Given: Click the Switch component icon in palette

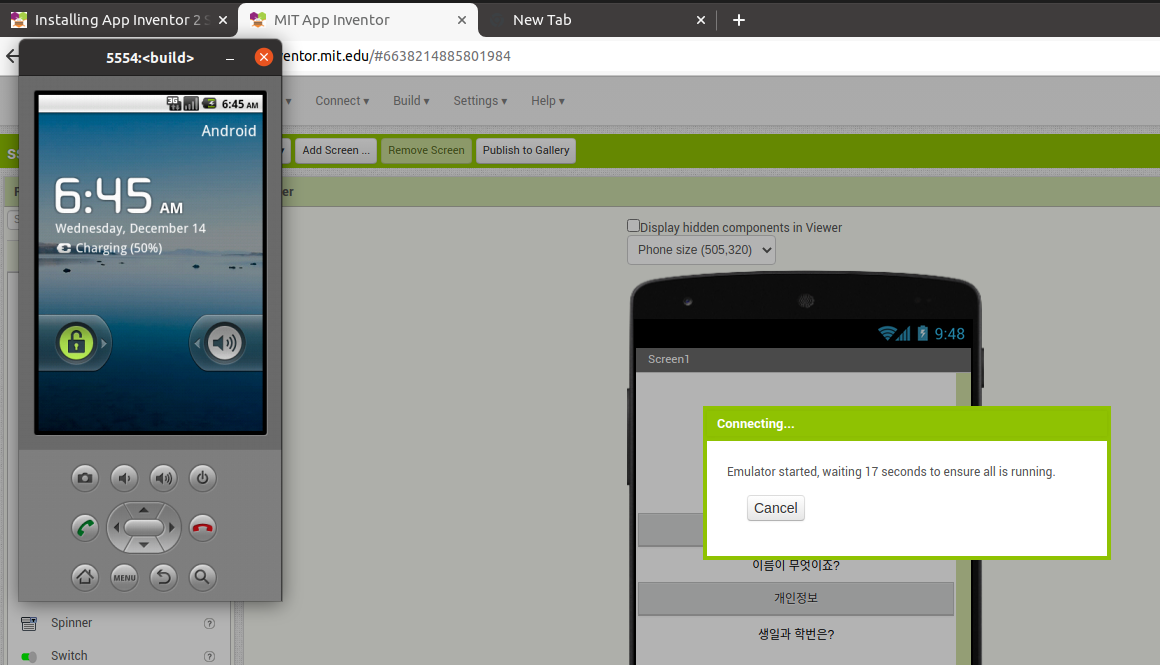Looking at the screenshot, I should 29,656.
